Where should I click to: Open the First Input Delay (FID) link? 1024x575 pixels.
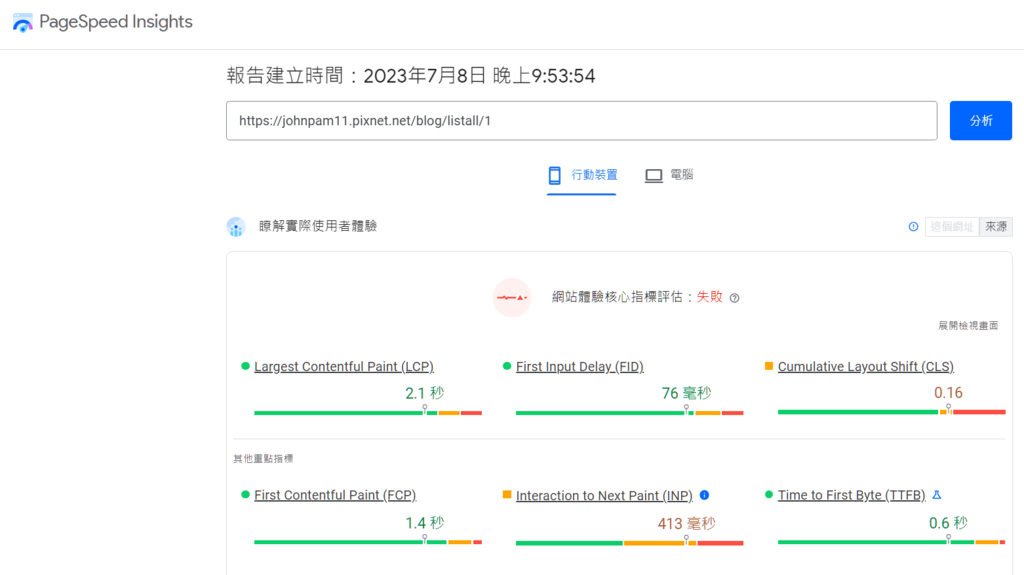(579, 367)
